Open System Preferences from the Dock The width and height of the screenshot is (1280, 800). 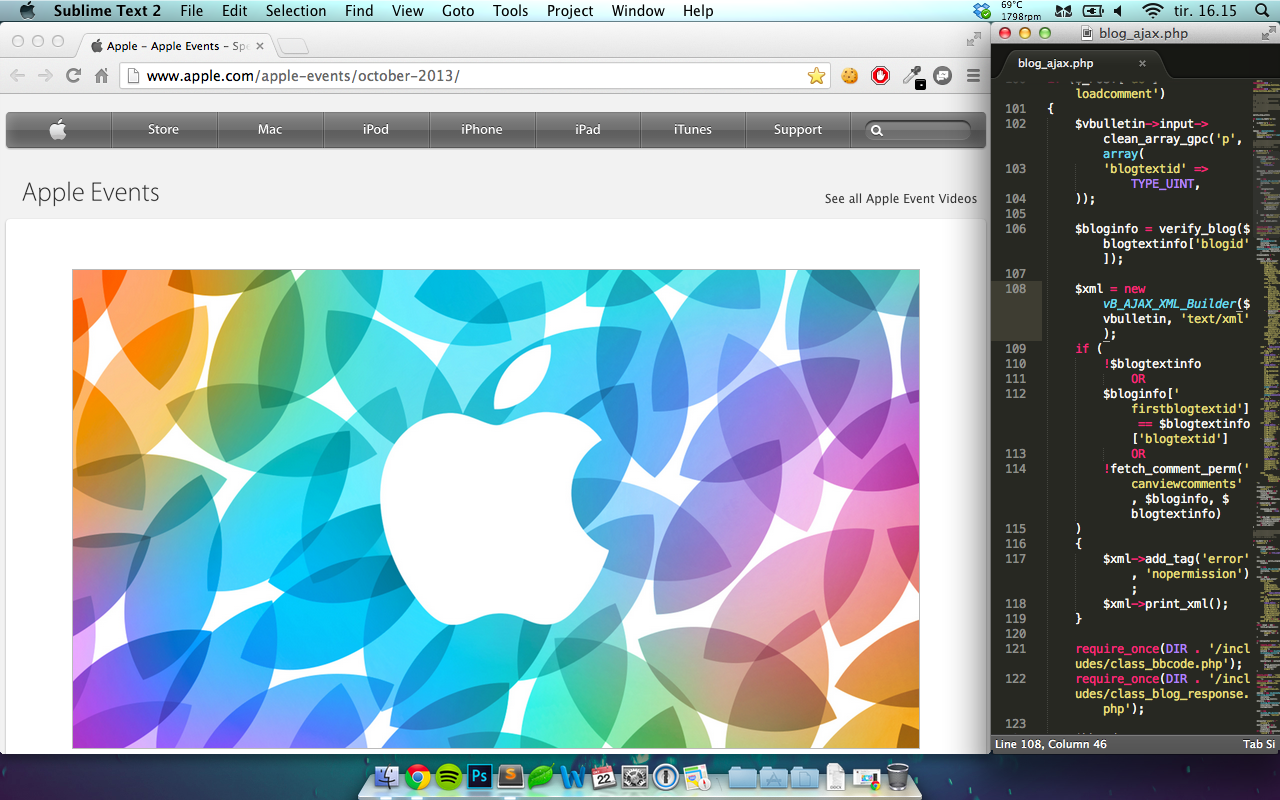point(634,776)
